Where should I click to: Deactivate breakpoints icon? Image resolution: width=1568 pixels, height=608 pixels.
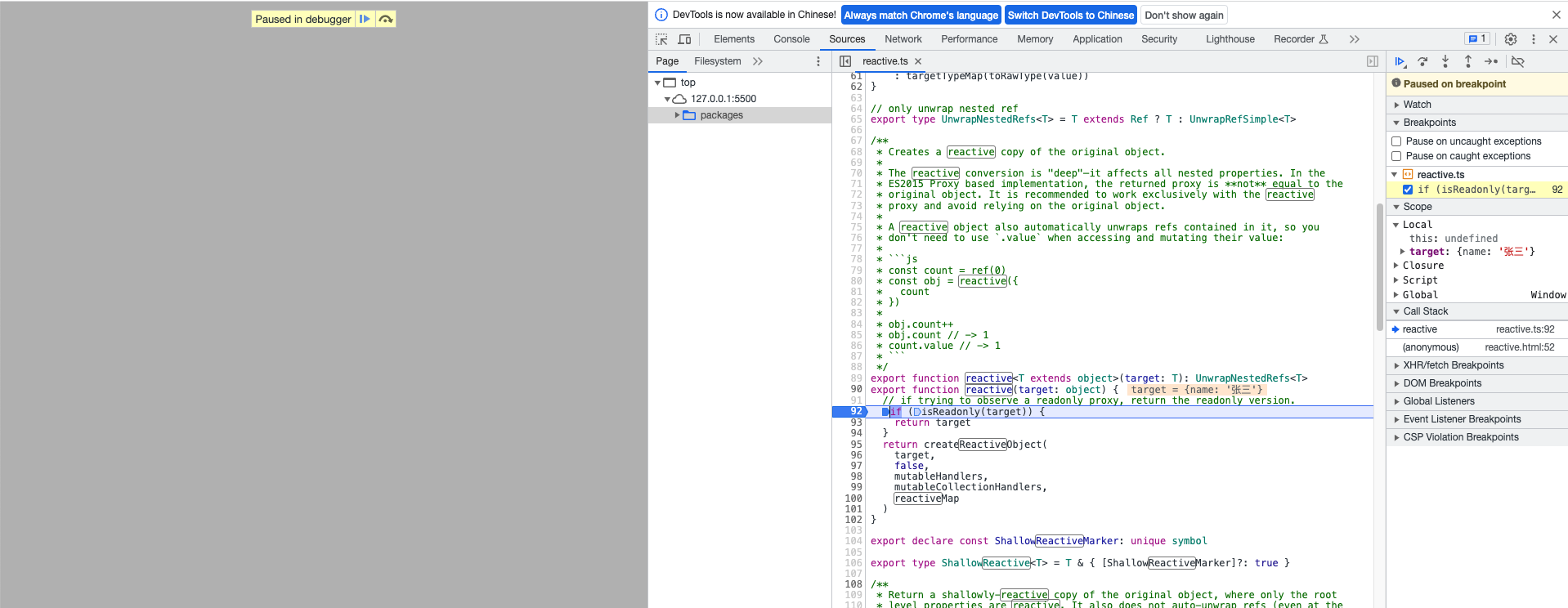click(x=1518, y=61)
